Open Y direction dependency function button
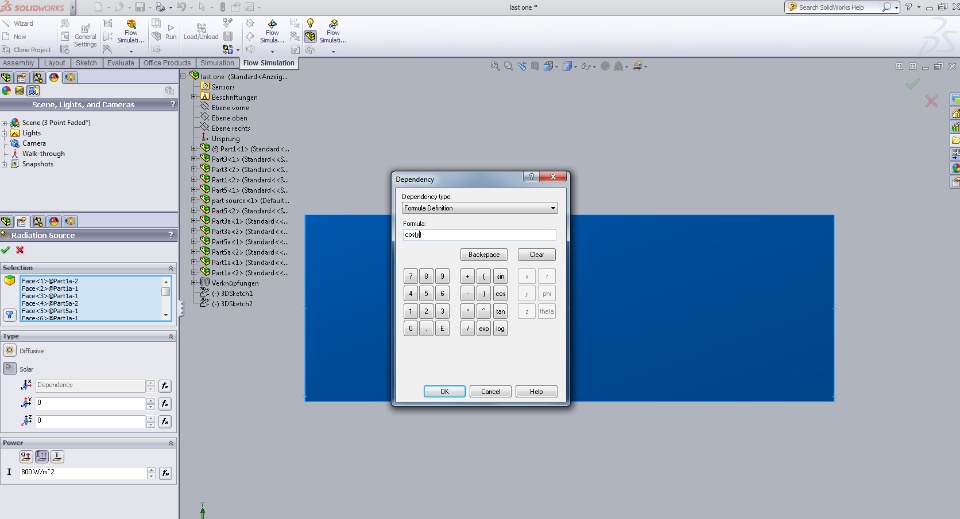This screenshot has height=519, width=960. click(165, 403)
